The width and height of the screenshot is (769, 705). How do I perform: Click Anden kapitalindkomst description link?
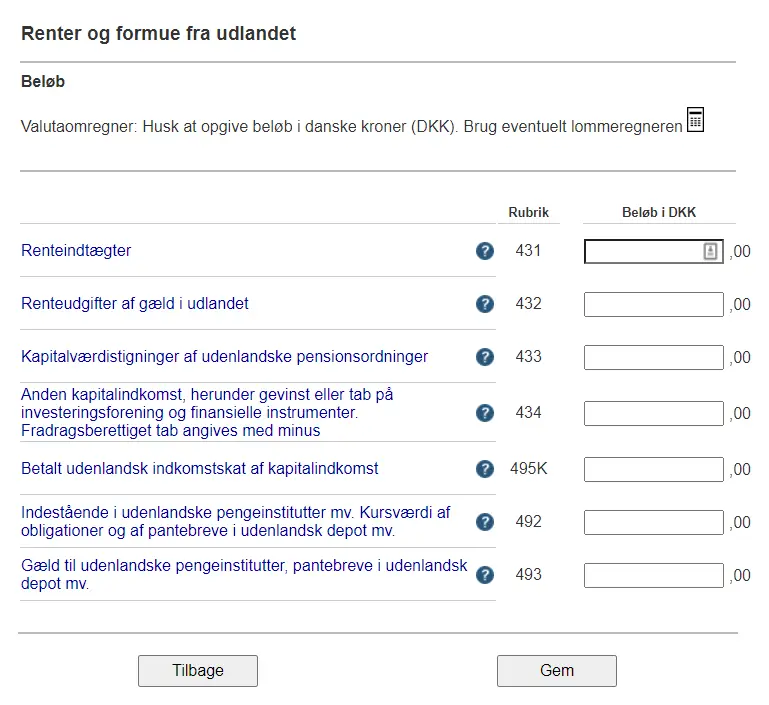pos(207,412)
